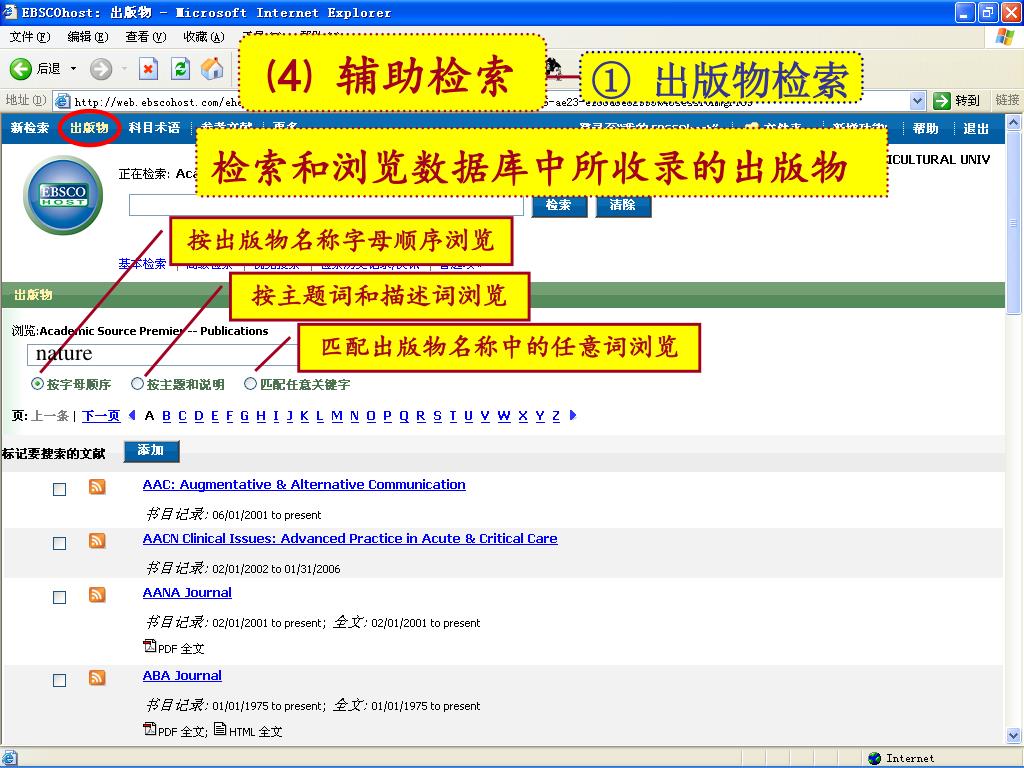
Task: Click the green 转到 Go arrow
Action: click(x=942, y=101)
